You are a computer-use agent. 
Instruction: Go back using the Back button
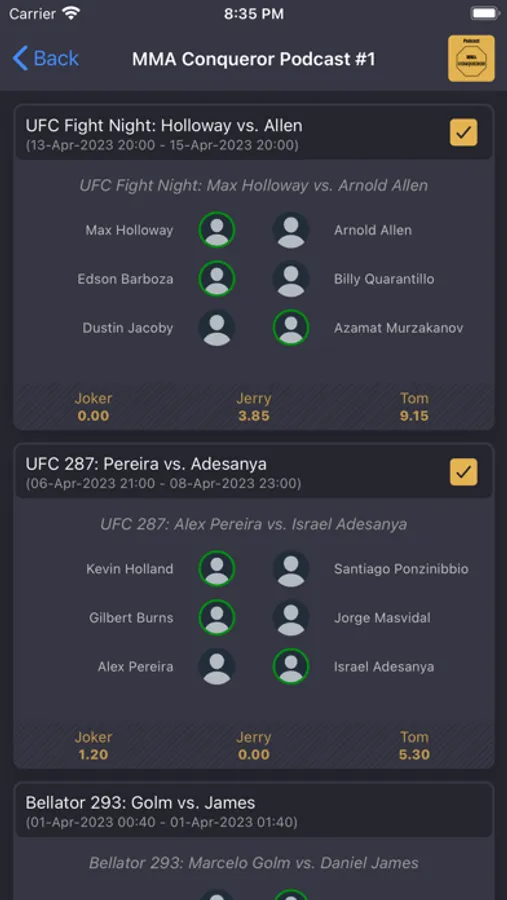click(45, 58)
